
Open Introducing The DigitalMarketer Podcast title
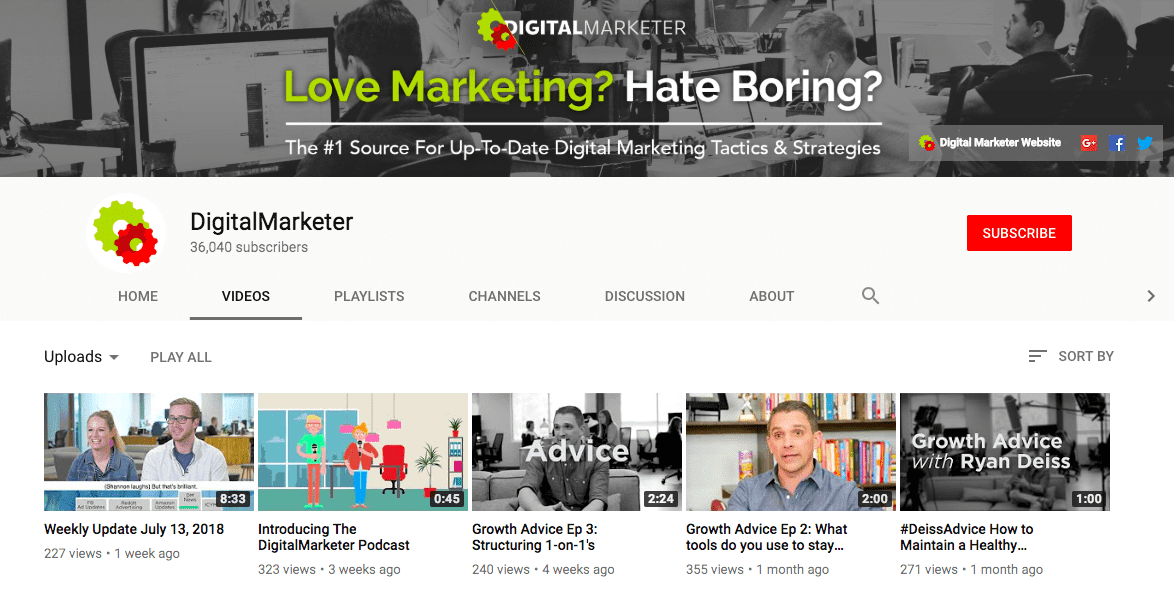[x=334, y=537]
